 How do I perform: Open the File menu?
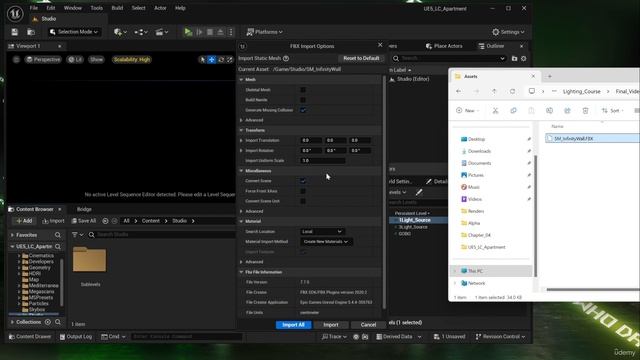[33, 8]
